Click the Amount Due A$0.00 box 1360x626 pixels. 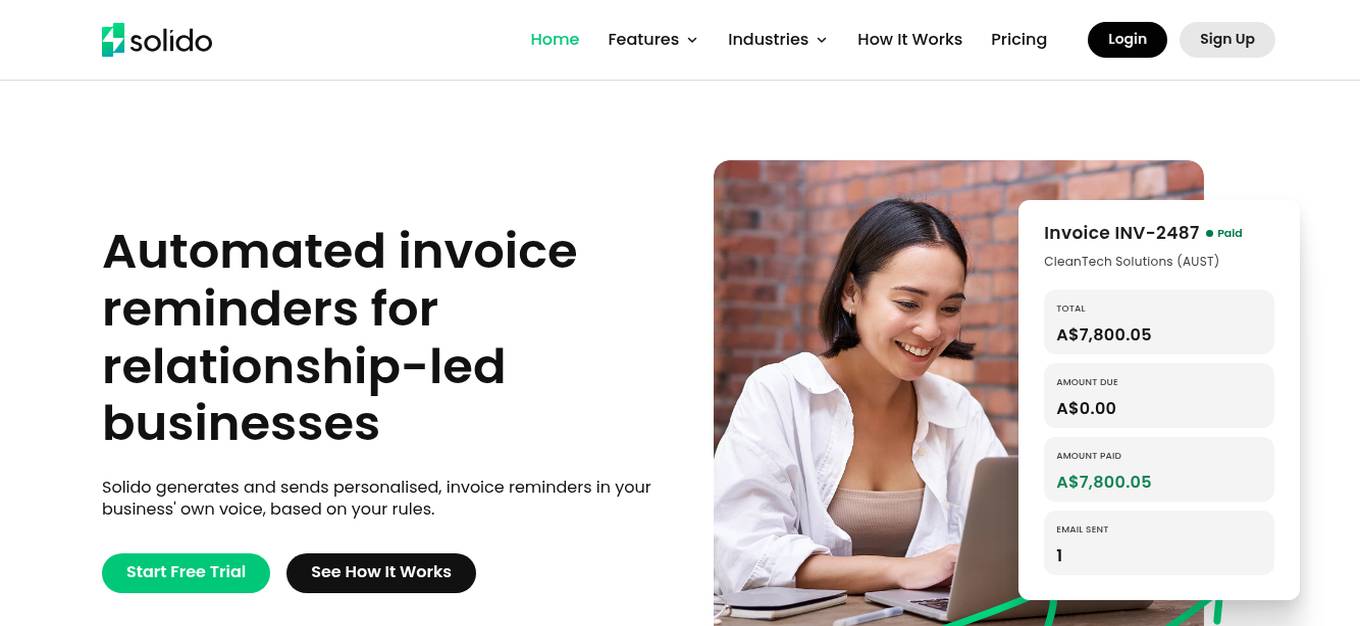(1159, 396)
